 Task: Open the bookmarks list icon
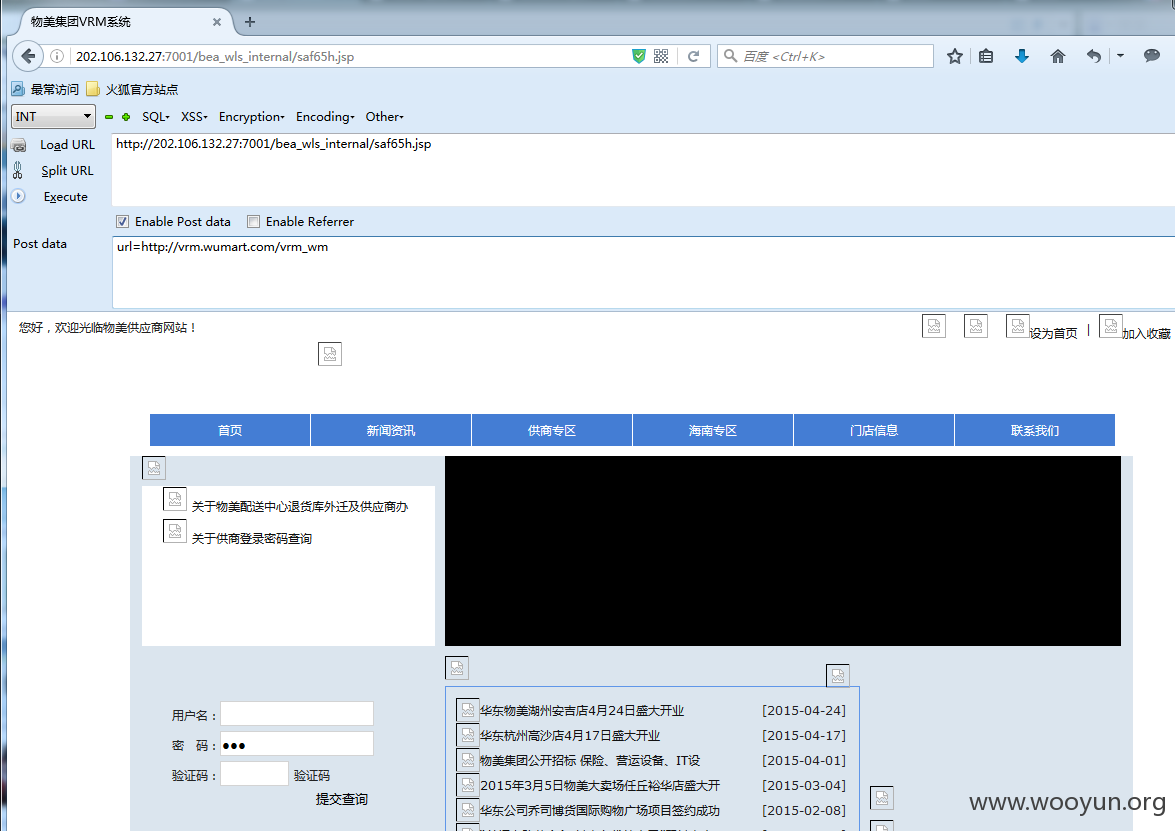point(986,56)
